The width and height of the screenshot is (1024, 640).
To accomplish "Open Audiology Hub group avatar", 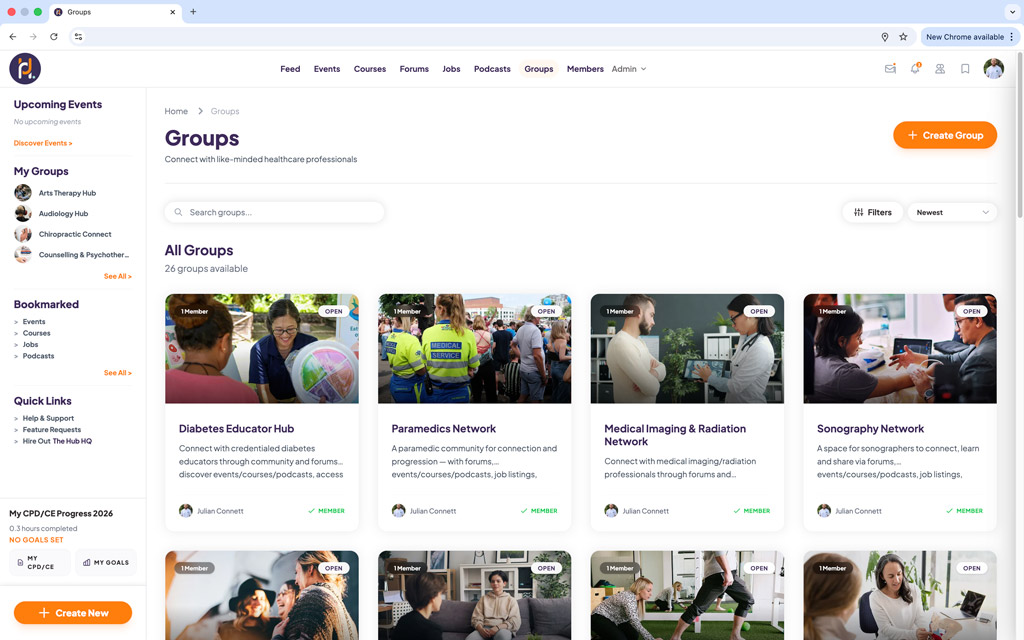I will point(23,214).
